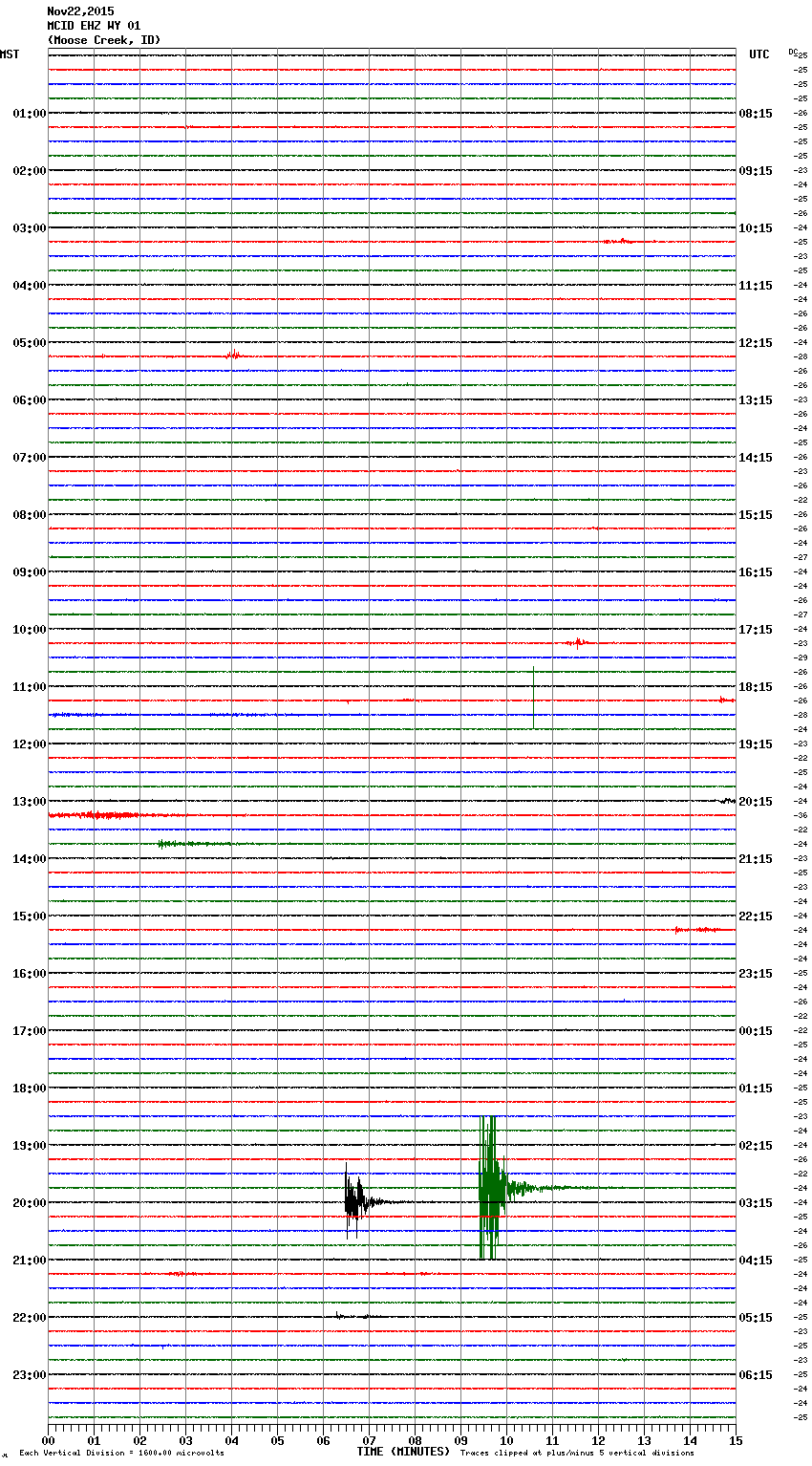Click the UTC timezone header
Viewport: 812px width, 1466px height.
click(759, 54)
